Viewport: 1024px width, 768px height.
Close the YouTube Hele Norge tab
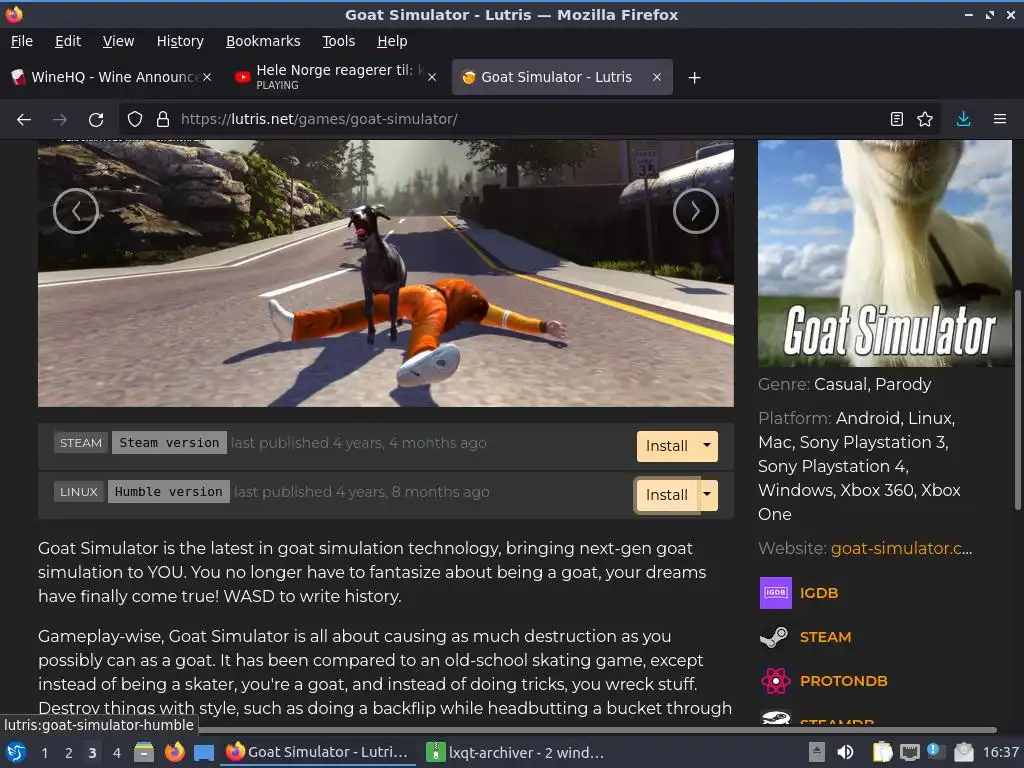[432, 77]
